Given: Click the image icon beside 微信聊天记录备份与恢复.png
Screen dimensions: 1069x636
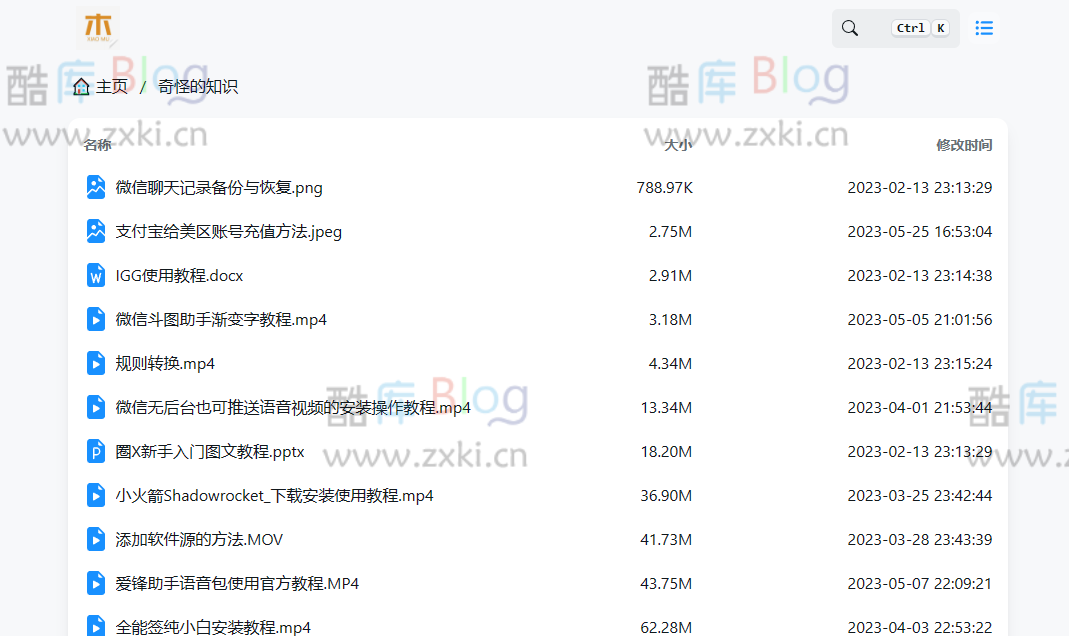Looking at the screenshot, I should tap(95, 186).
